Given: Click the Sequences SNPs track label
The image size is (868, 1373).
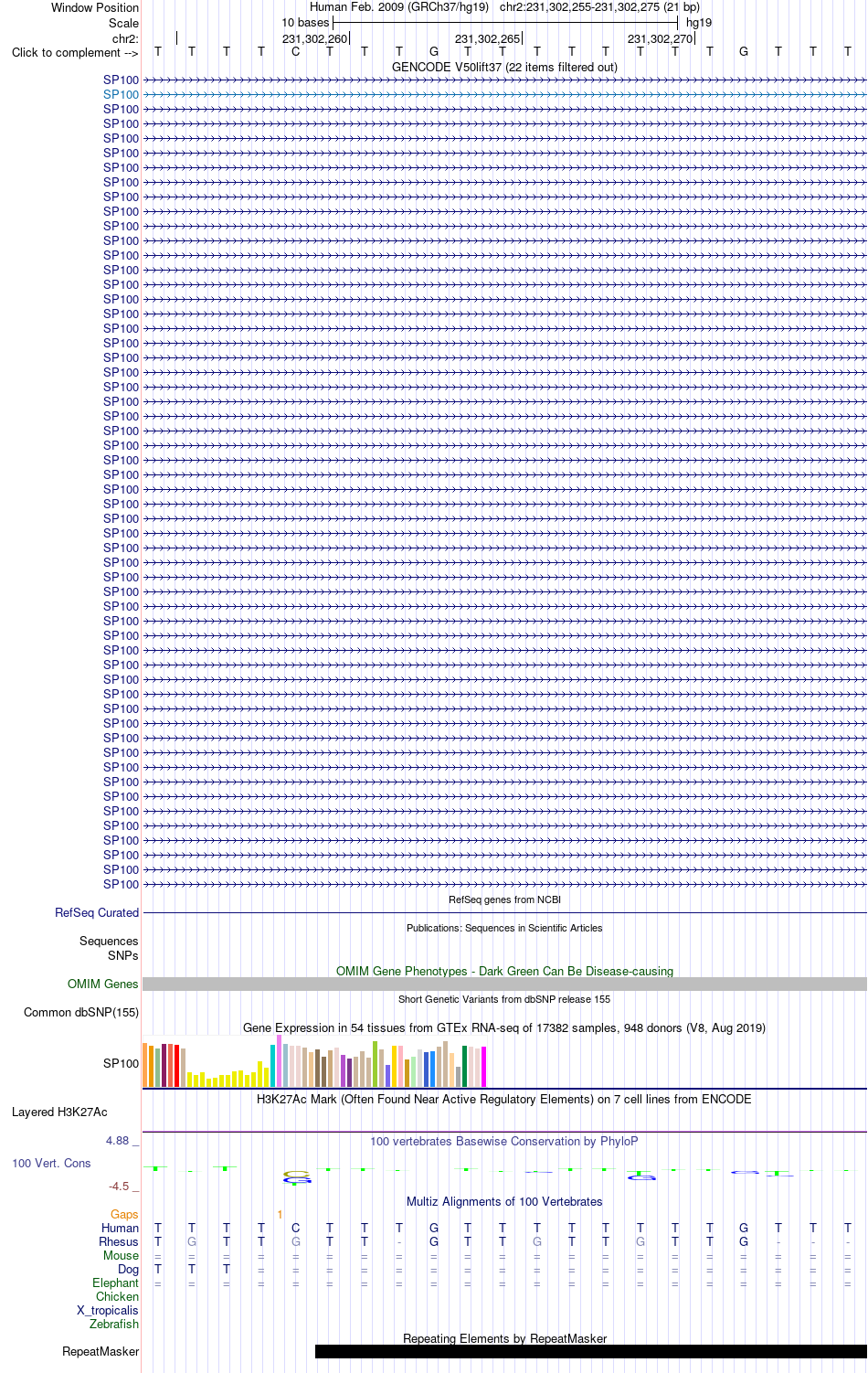Looking at the screenshot, I should [x=109, y=948].
